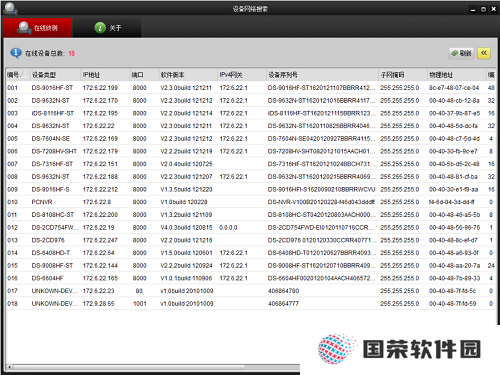Select IP address 172.6.22.188
Screen dimensions: 500x375
coord(100,177)
